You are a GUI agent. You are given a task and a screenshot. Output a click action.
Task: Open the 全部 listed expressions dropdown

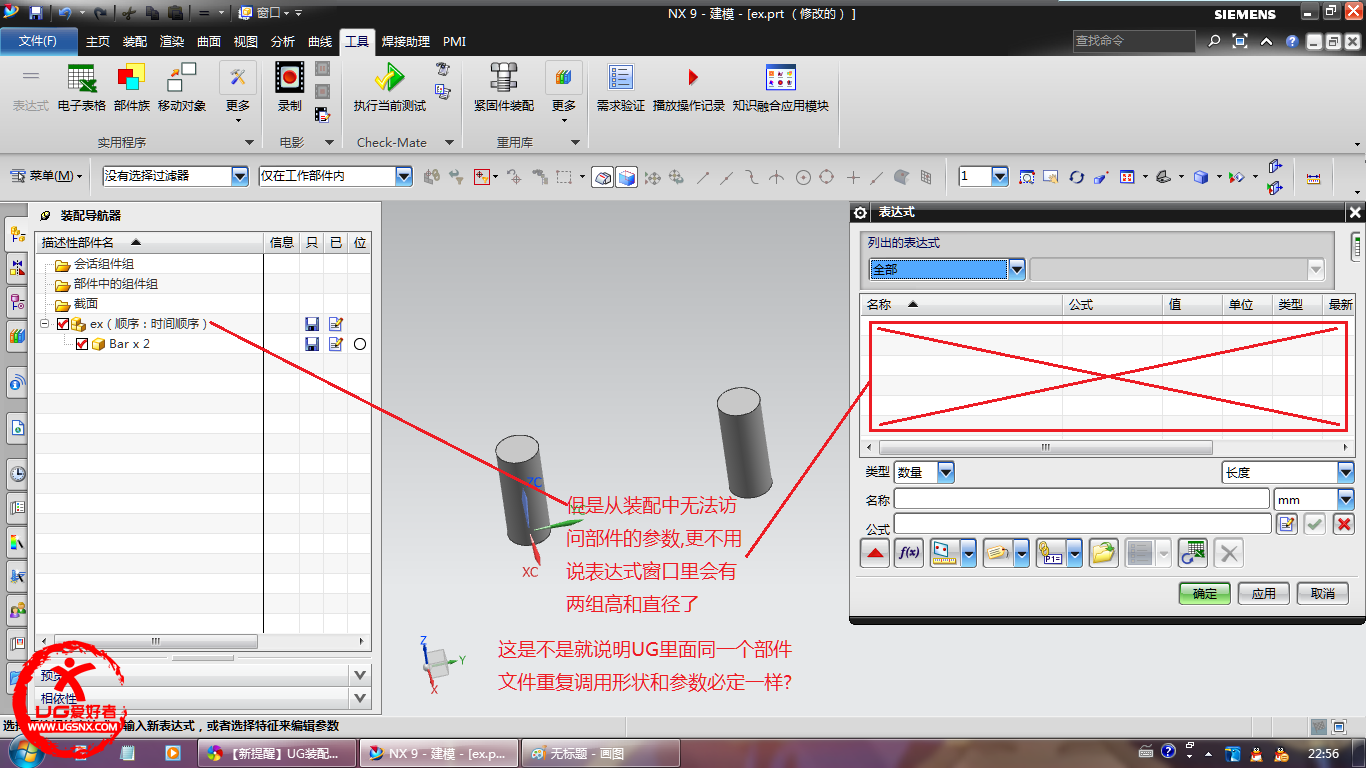click(x=1017, y=269)
